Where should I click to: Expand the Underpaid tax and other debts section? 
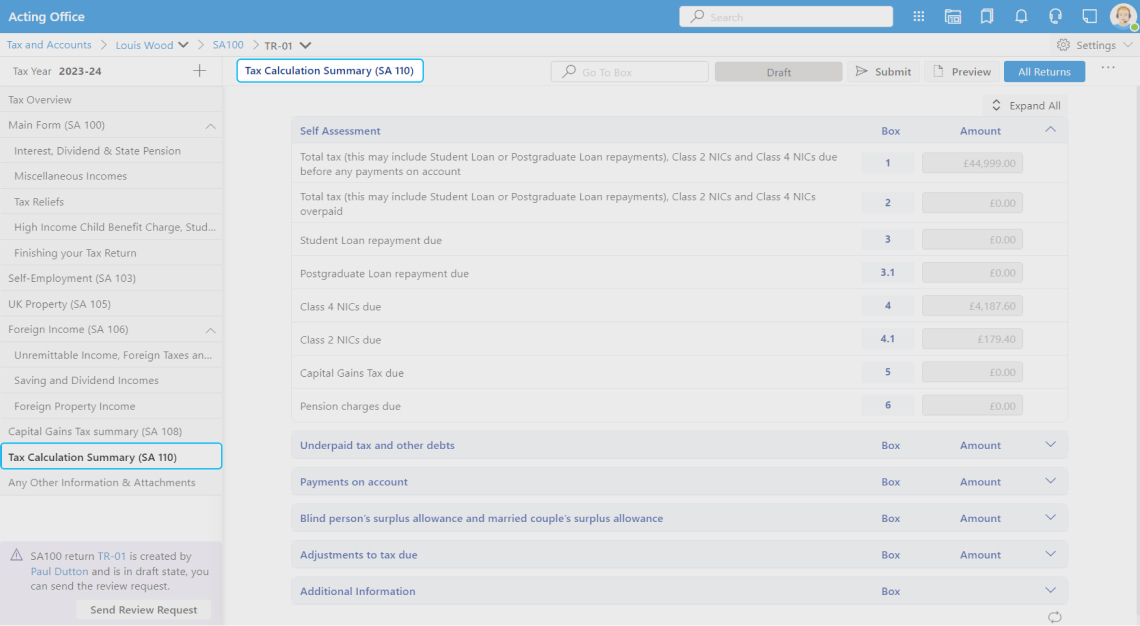pyautogui.click(x=1050, y=445)
